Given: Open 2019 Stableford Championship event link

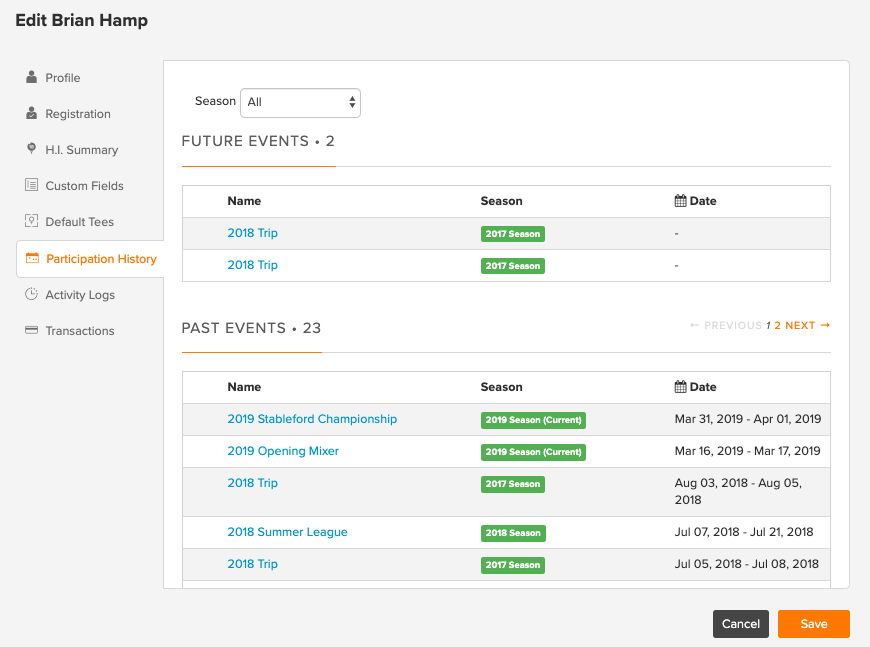Looking at the screenshot, I should tap(312, 419).
